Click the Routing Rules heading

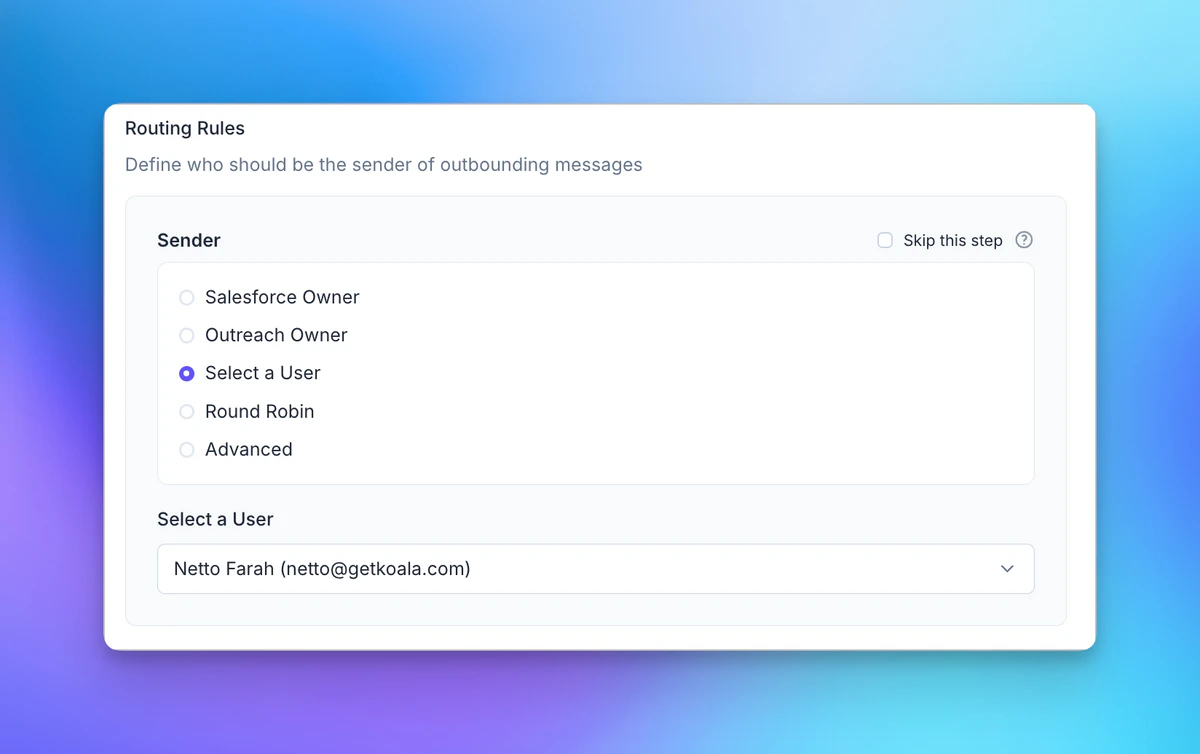184,128
